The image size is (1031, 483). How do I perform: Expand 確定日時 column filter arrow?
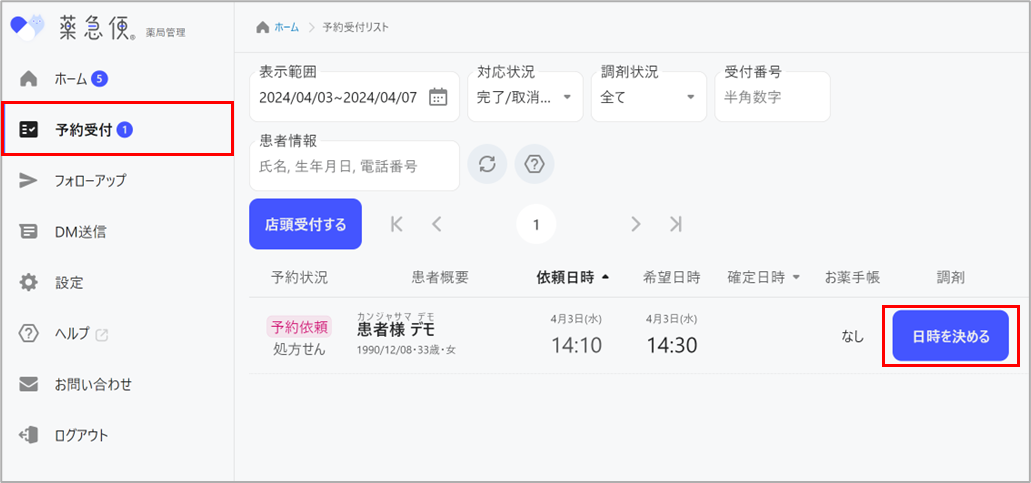(797, 277)
